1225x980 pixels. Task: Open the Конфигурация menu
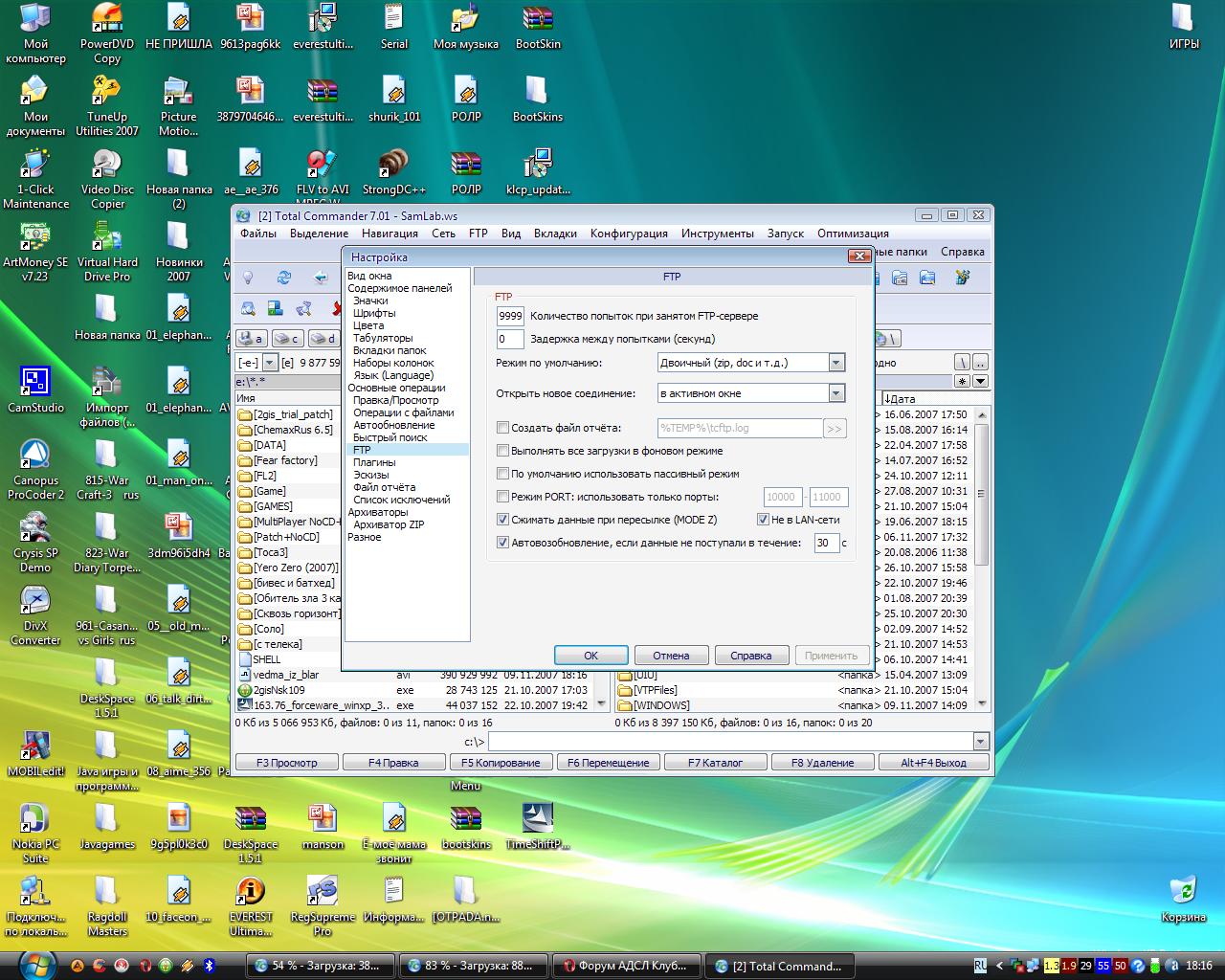pos(628,234)
